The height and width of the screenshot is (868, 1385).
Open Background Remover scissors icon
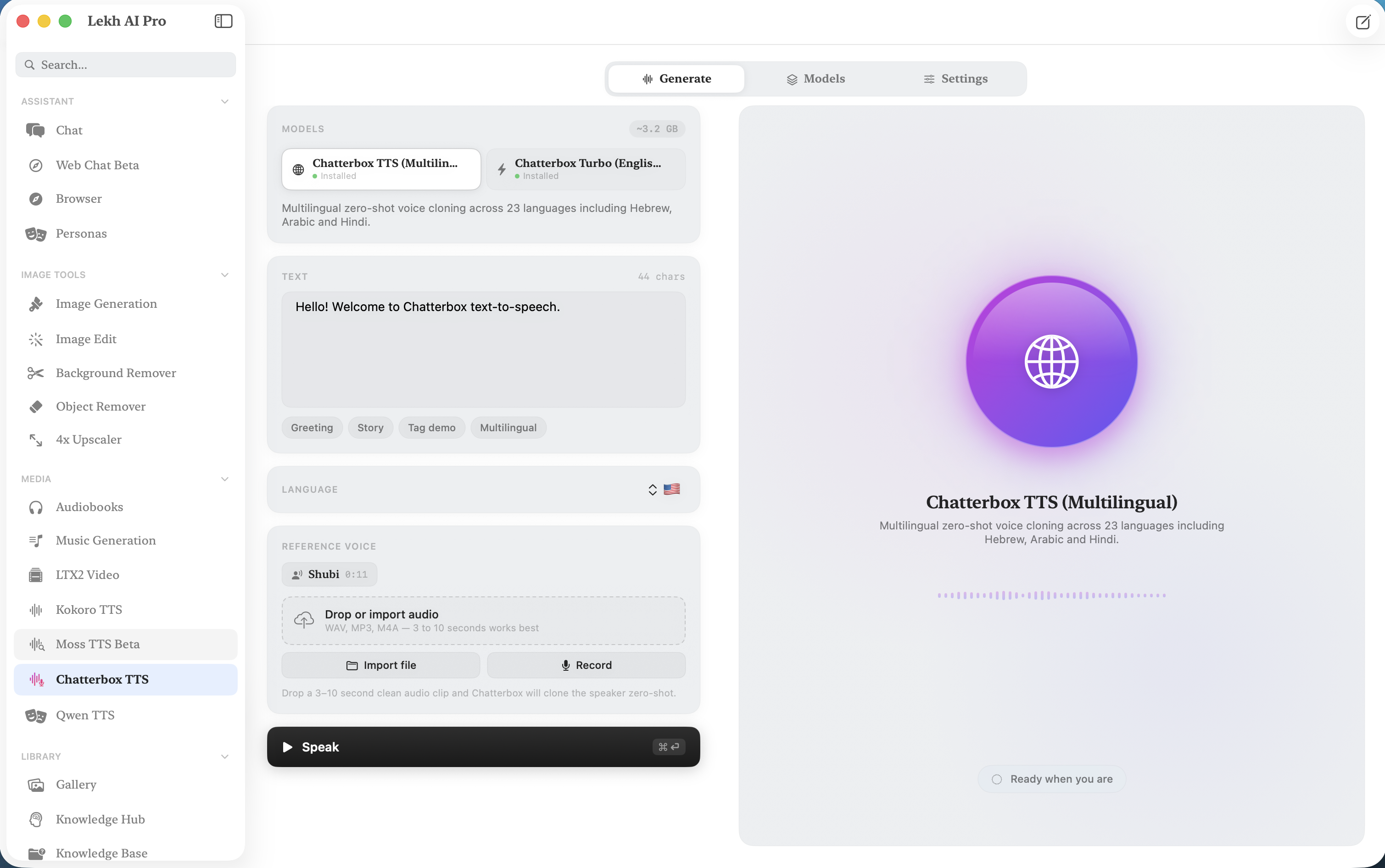coord(36,373)
